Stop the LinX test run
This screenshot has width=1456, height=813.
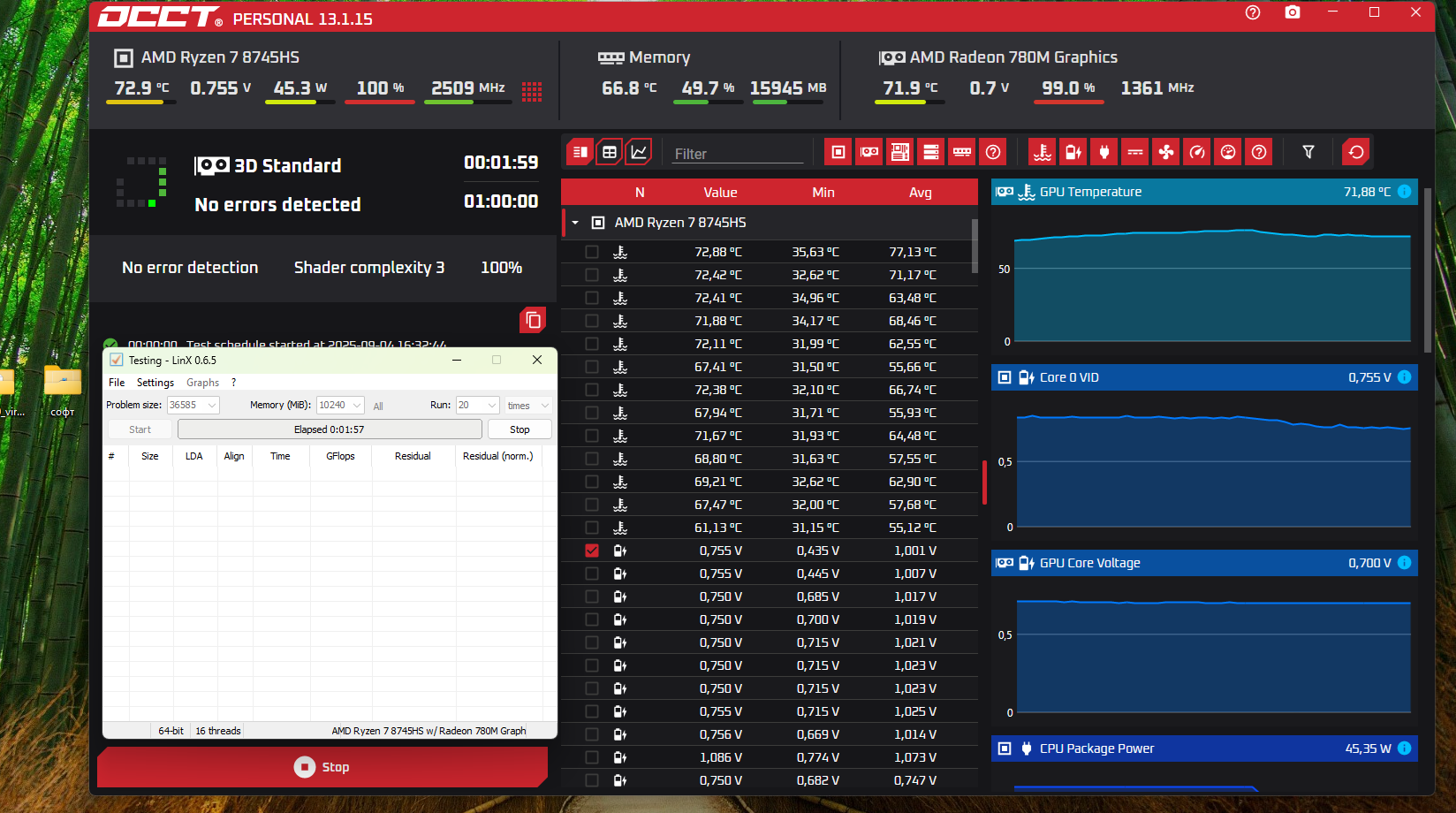coord(519,429)
